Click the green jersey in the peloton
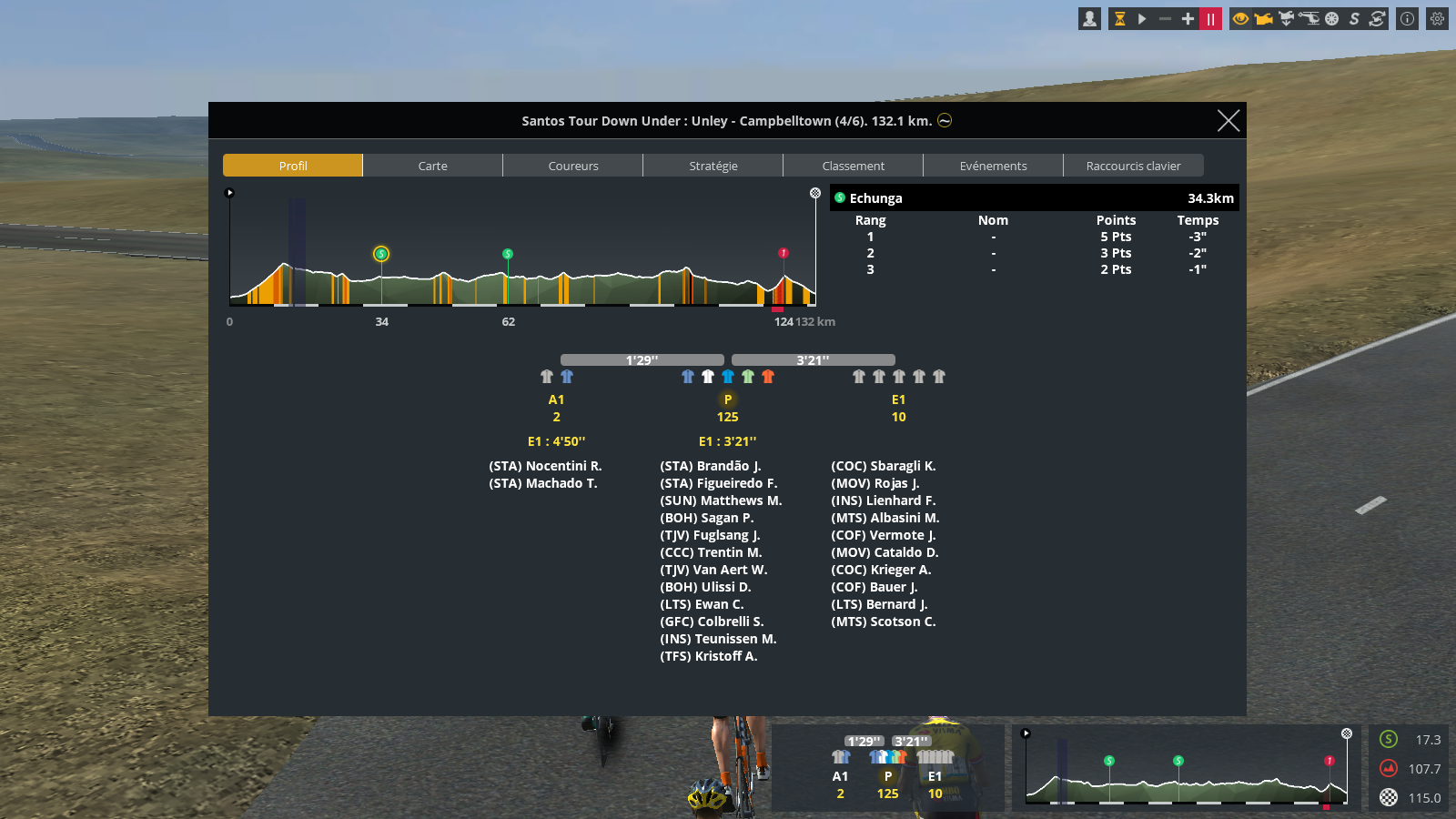The image size is (1456, 819). (748, 377)
